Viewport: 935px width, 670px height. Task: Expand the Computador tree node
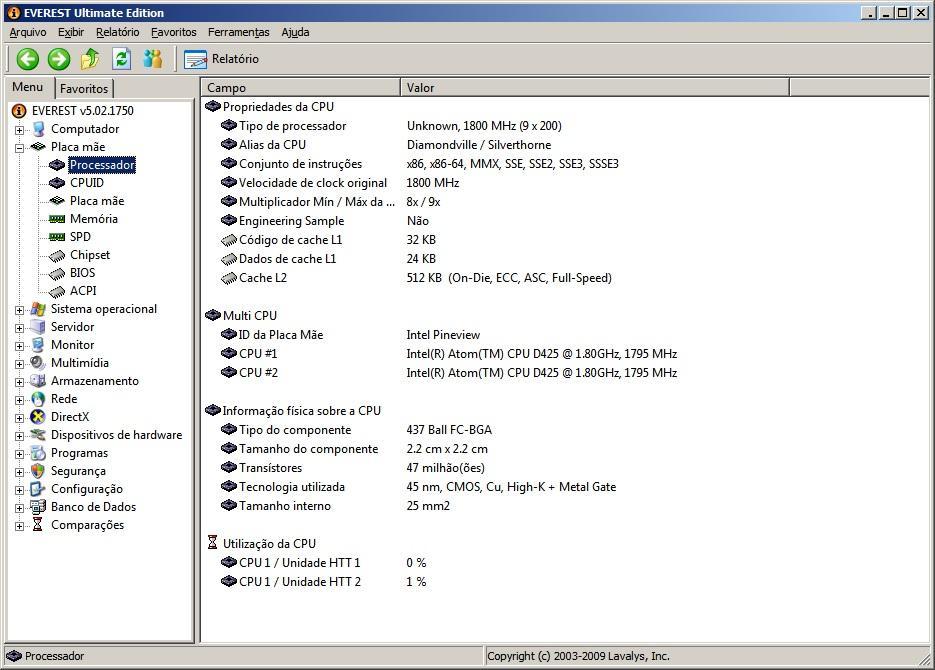pos(20,130)
